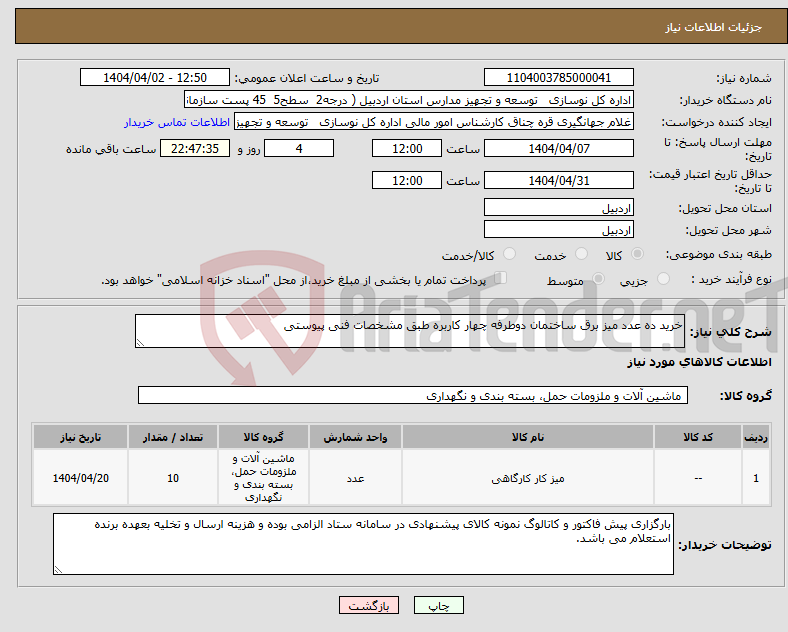Viewport: 788px width, 632px height.
Task: Click row number 1 cell
Action: click(756, 478)
